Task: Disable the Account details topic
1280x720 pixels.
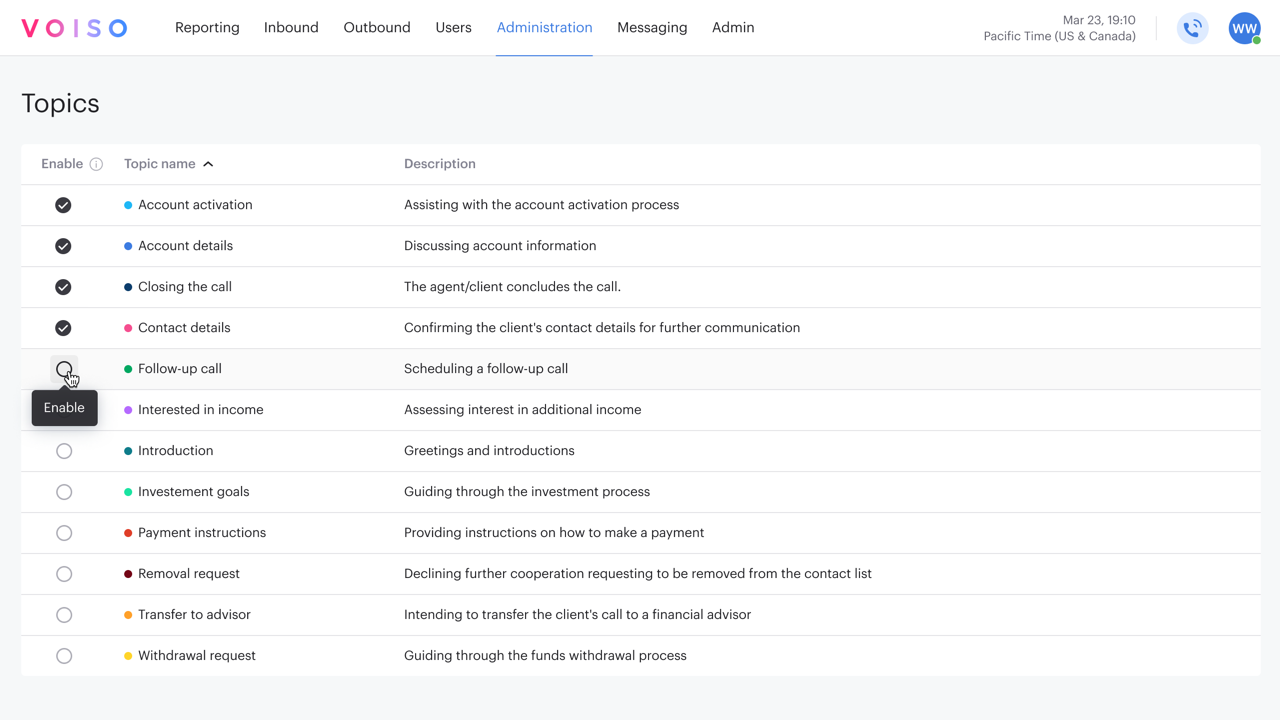Action: pyautogui.click(x=63, y=246)
